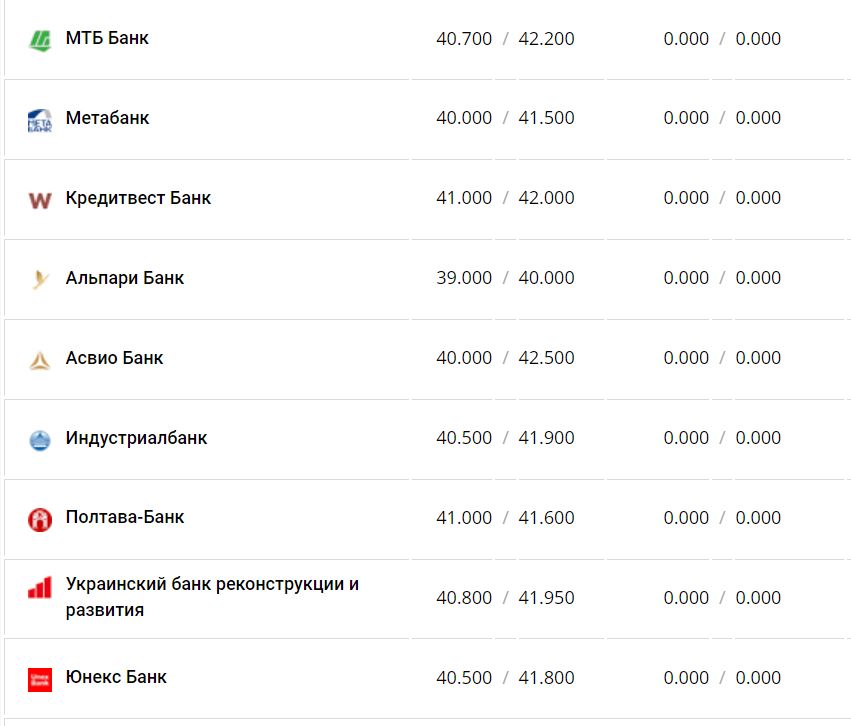The width and height of the screenshot is (851, 726).
Task: Click the 40.700 / 42.200 rate for МТБ
Action: point(505,39)
